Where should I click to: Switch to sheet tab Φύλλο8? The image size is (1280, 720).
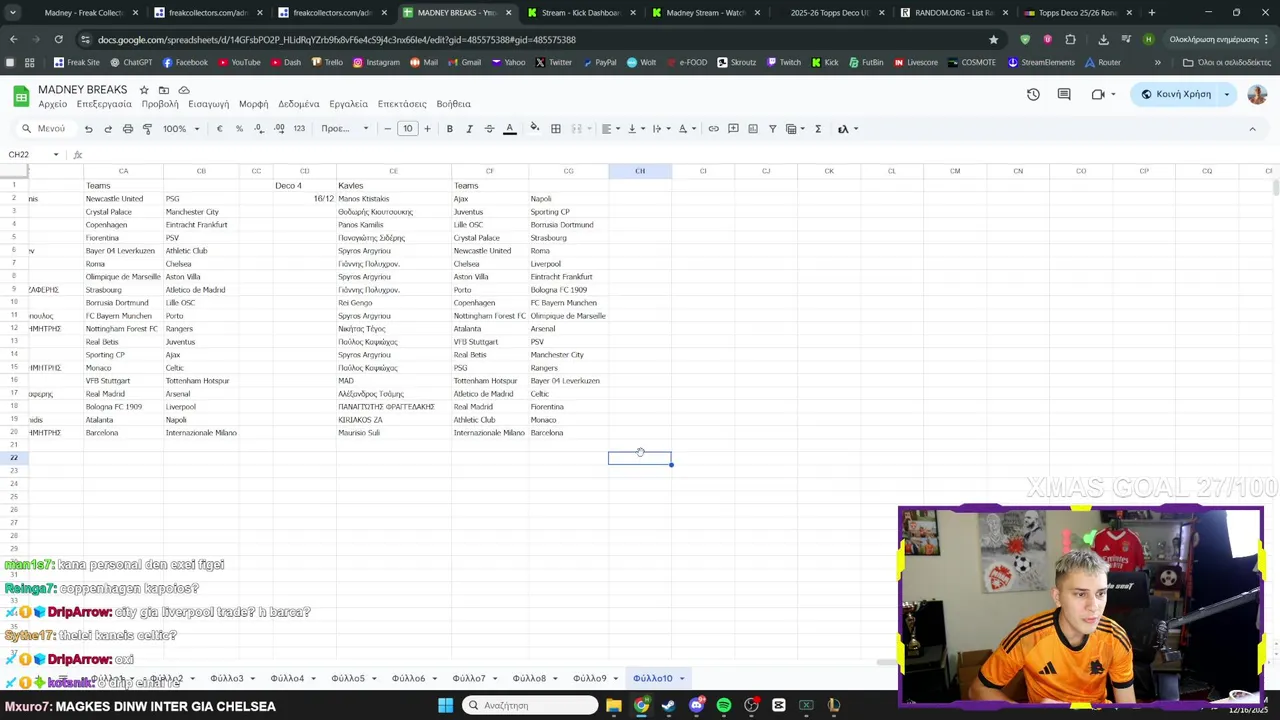529,678
